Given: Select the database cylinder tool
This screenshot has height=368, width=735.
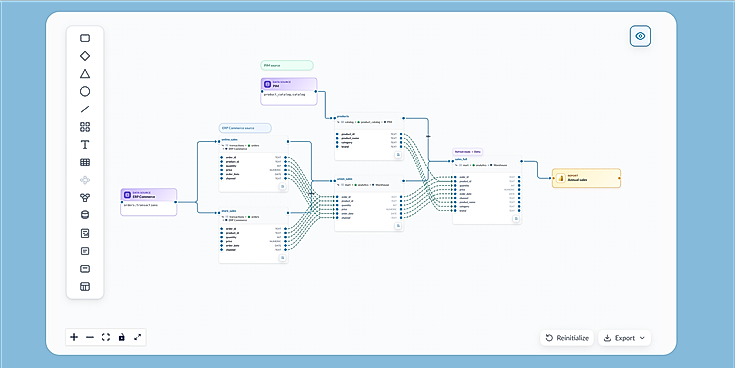Looking at the screenshot, I should [x=85, y=215].
